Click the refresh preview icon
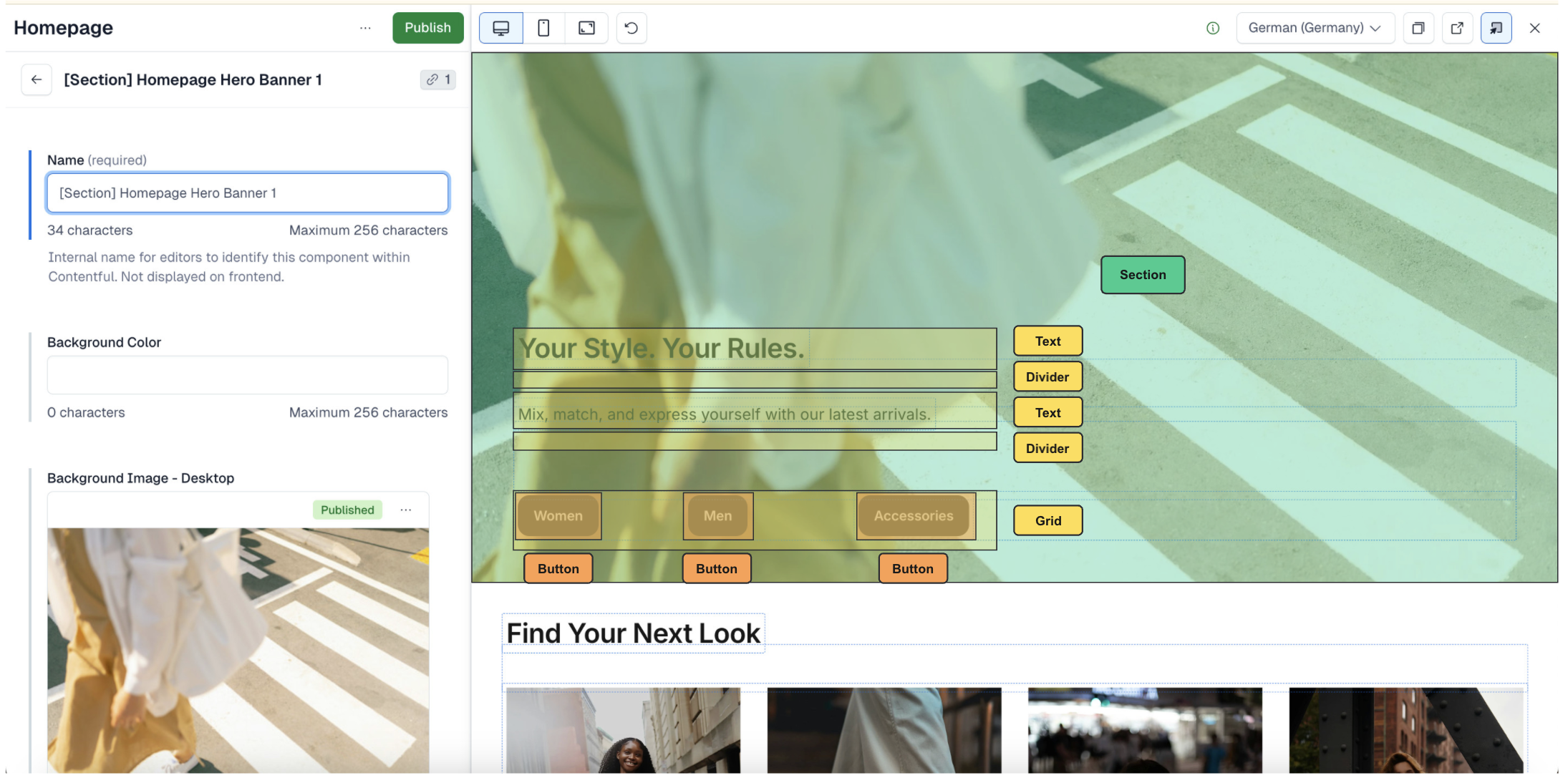The height and width of the screenshot is (783, 1568). tap(631, 28)
